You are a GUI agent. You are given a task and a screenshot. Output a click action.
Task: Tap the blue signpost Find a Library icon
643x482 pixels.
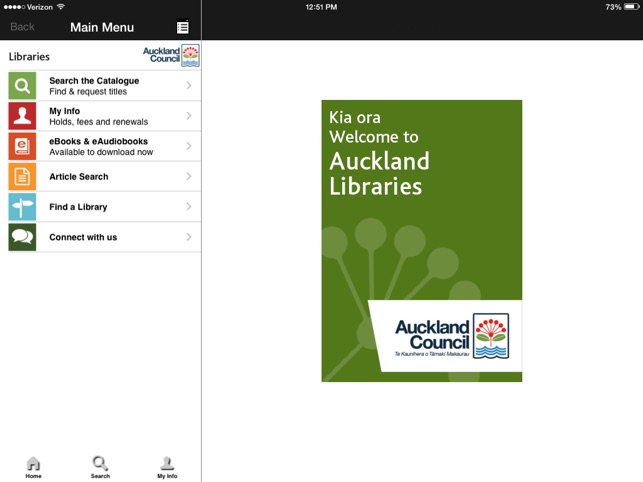(22, 207)
